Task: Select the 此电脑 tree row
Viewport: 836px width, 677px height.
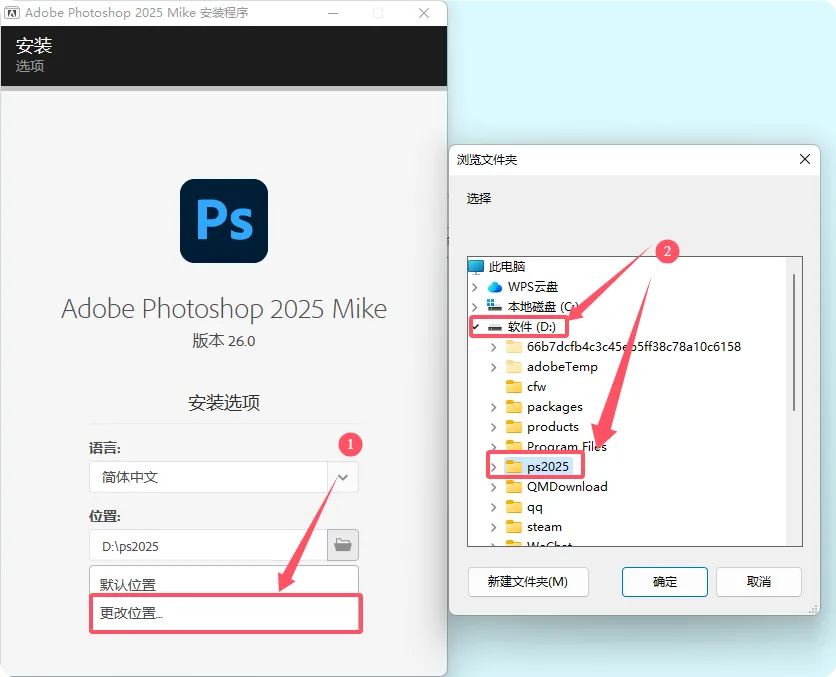Action: point(507,267)
